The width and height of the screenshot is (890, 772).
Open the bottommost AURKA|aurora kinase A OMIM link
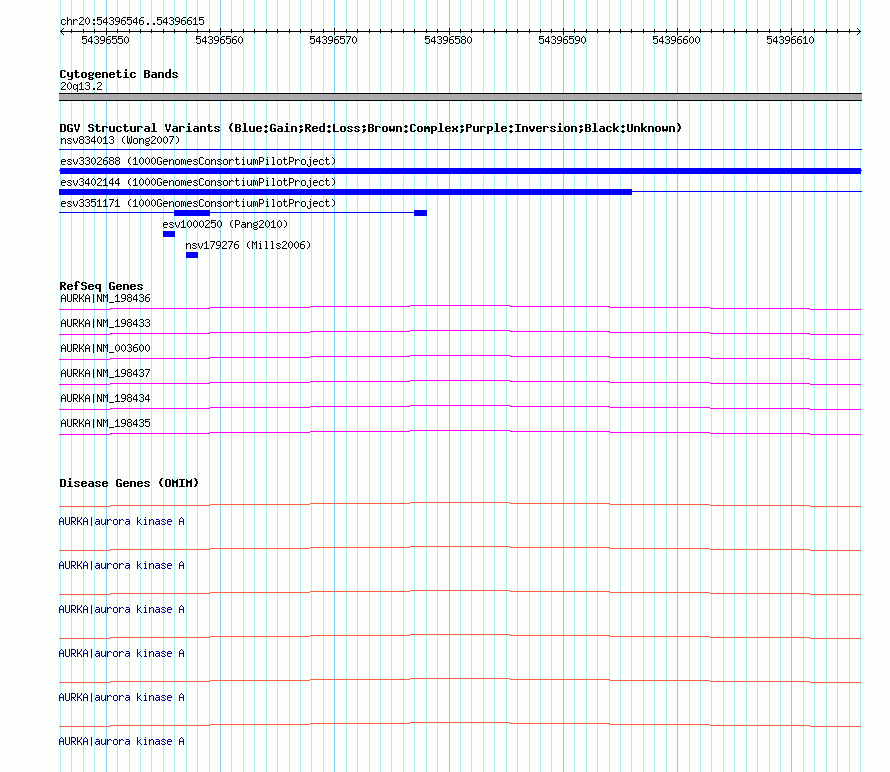point(121,741)
